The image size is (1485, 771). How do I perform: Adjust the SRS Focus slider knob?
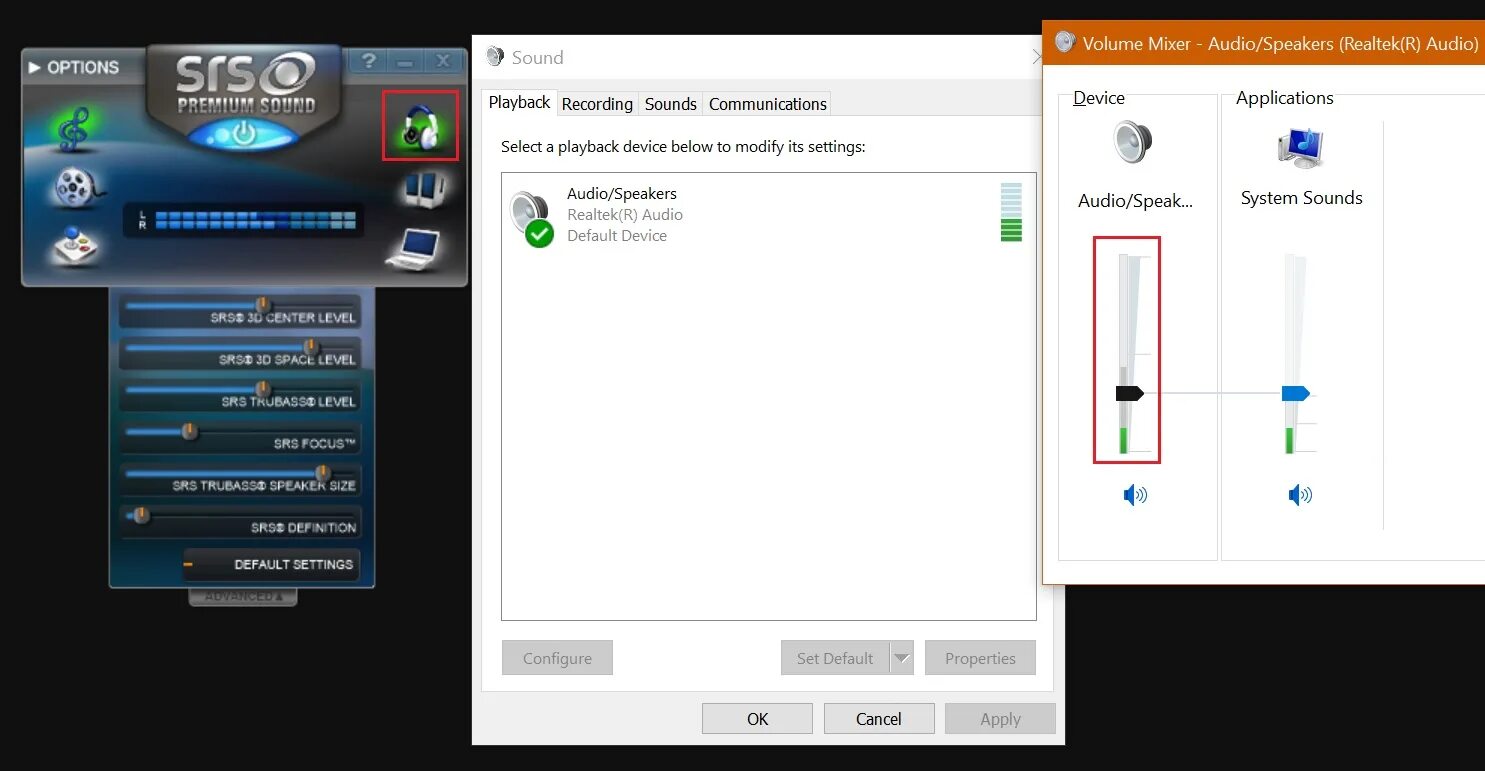pos(189,431)
